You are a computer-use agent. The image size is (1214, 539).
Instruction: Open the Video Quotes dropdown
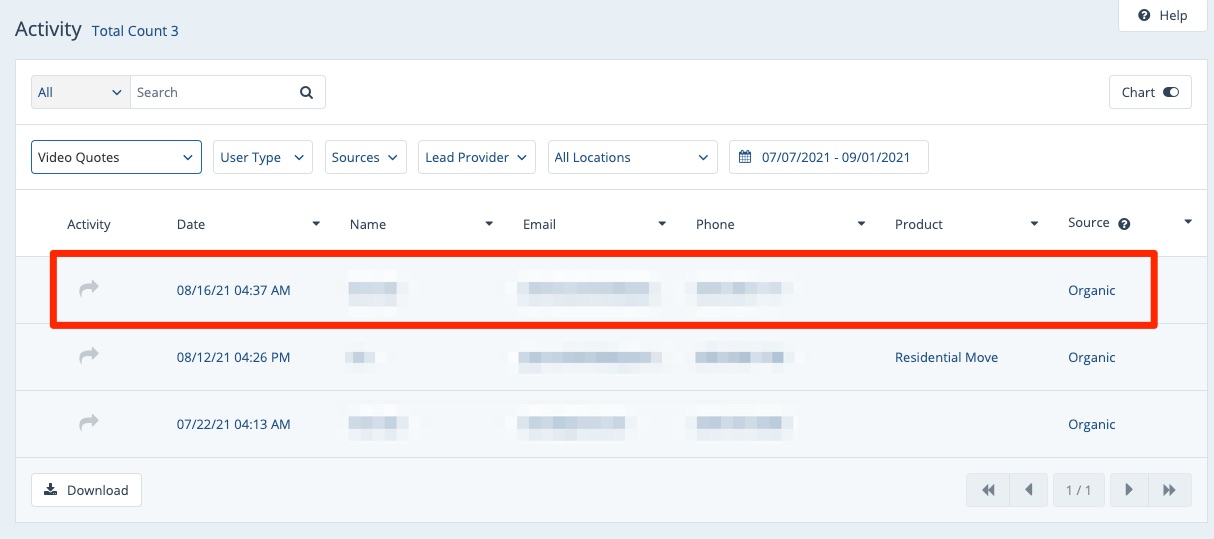(x=116, y=157)
